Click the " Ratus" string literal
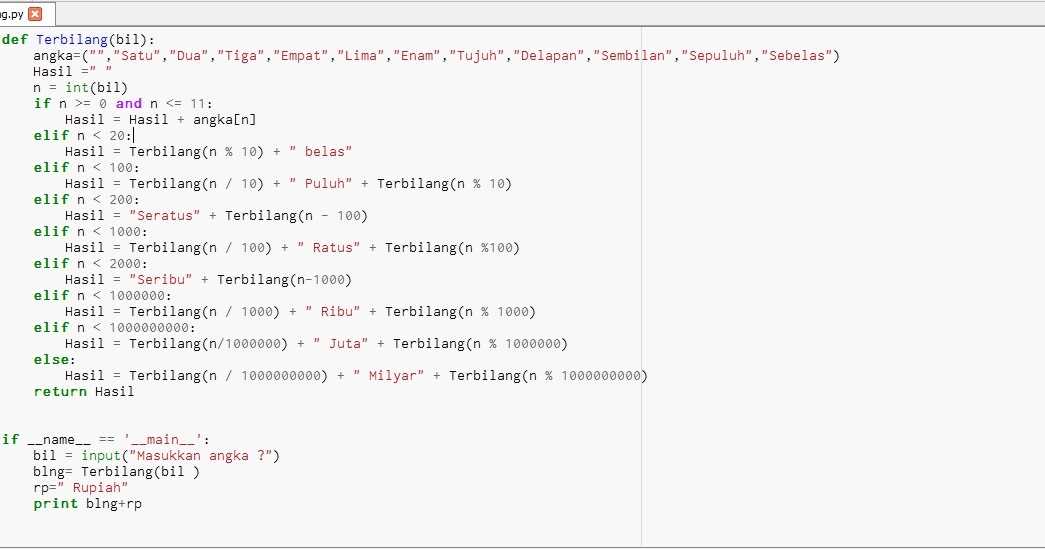The image size is (1045, 549). tap(329, 247)
